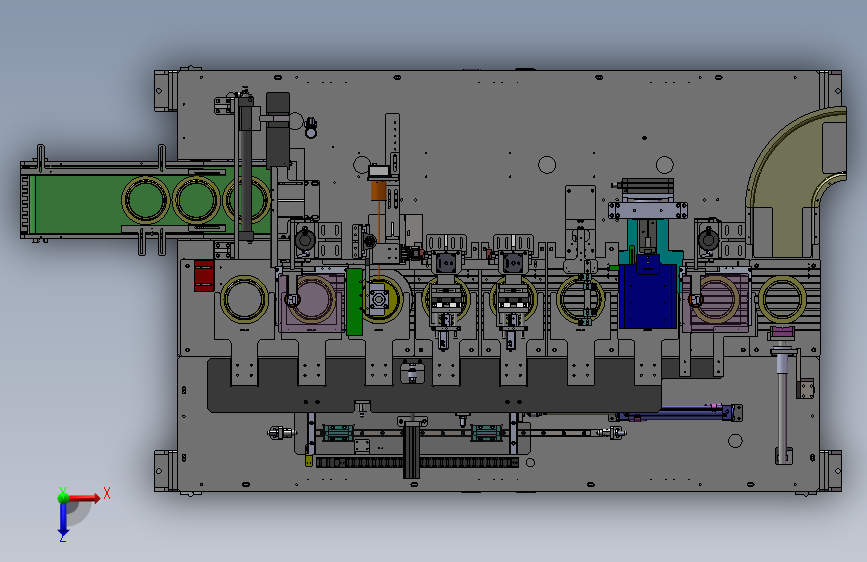This screenshot has height=562, width=867.
Task: Select the red block near the conveyor exit
Action: pos(203,275)
